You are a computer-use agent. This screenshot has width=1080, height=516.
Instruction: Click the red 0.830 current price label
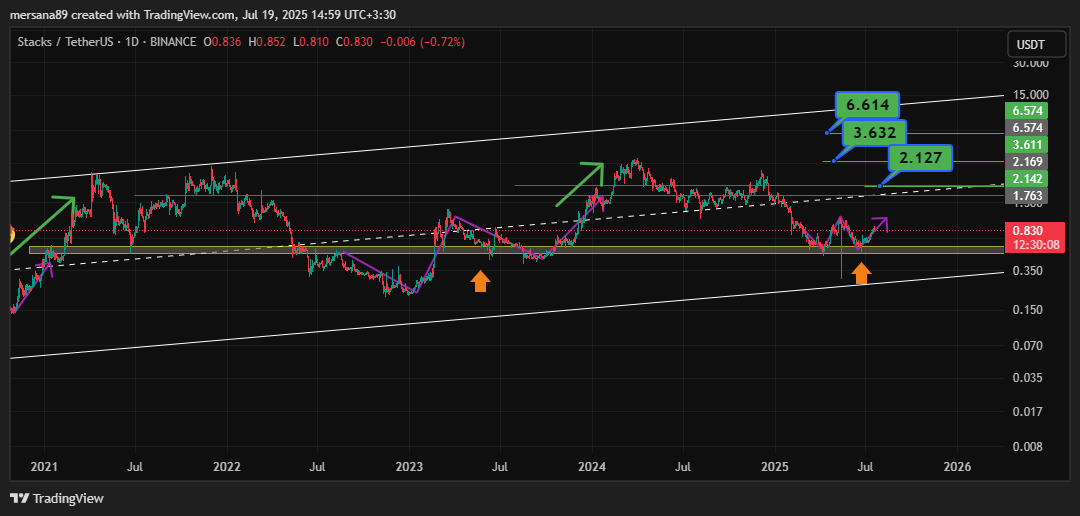pyautogui.click(x=1026, y=231)
